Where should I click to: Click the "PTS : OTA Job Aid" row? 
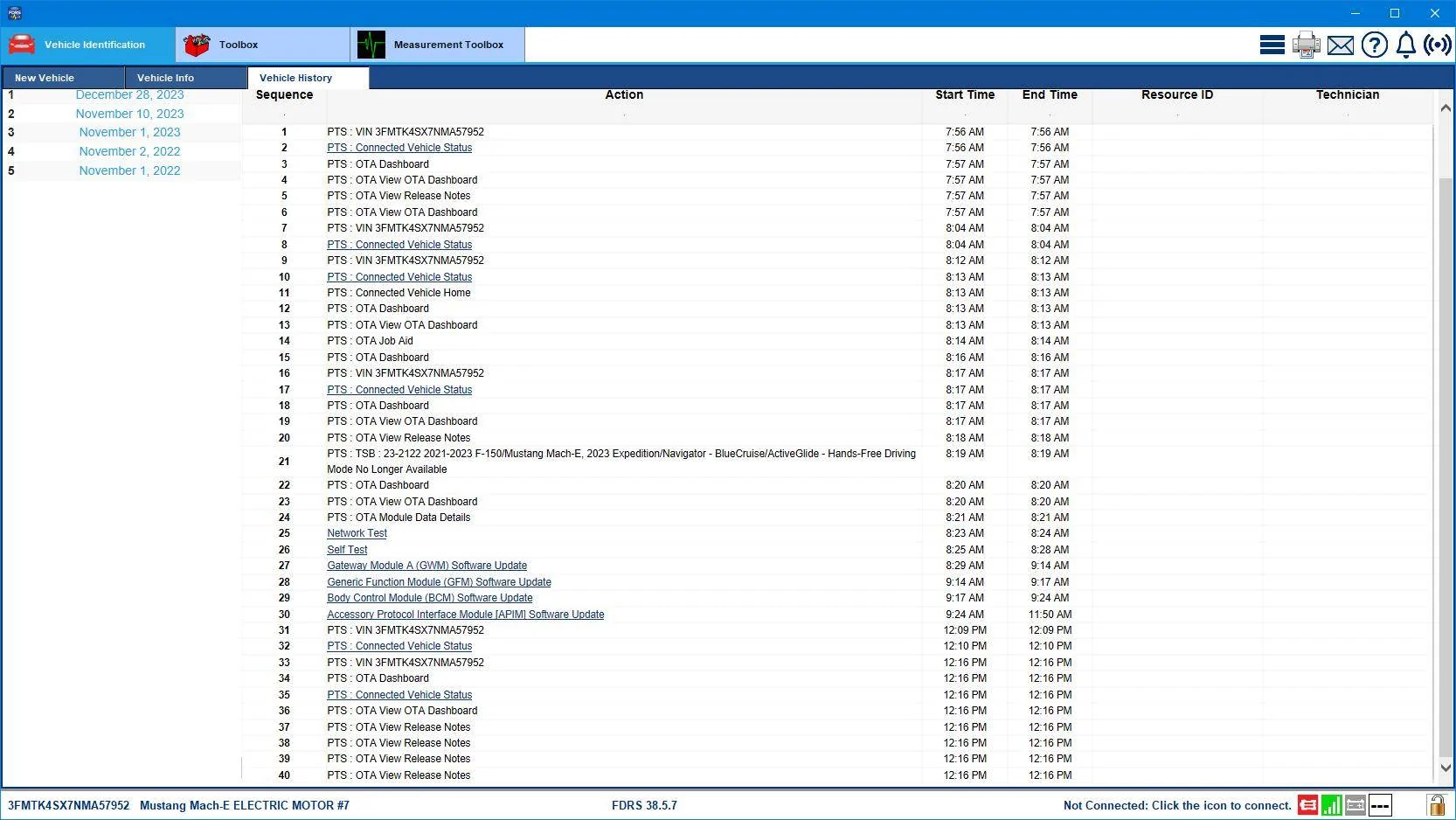[370, 341]
